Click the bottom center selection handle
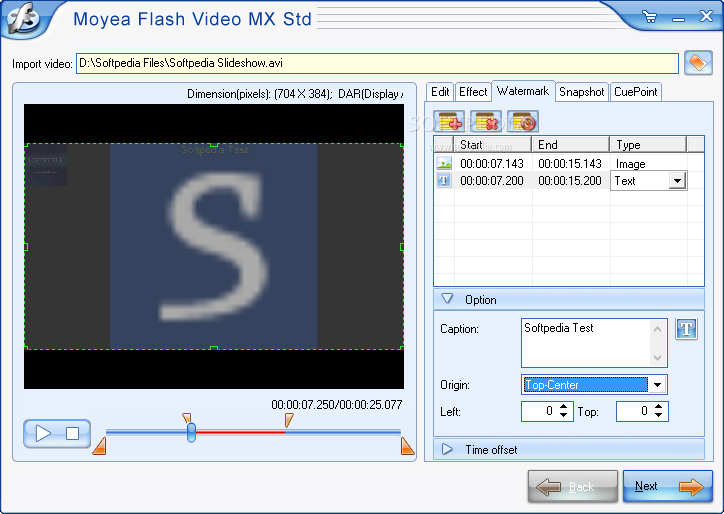 (x=214, y=348)
